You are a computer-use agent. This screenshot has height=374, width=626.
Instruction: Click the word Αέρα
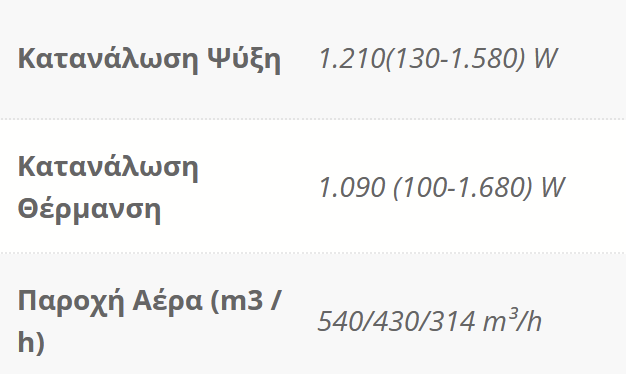[168, 301]
